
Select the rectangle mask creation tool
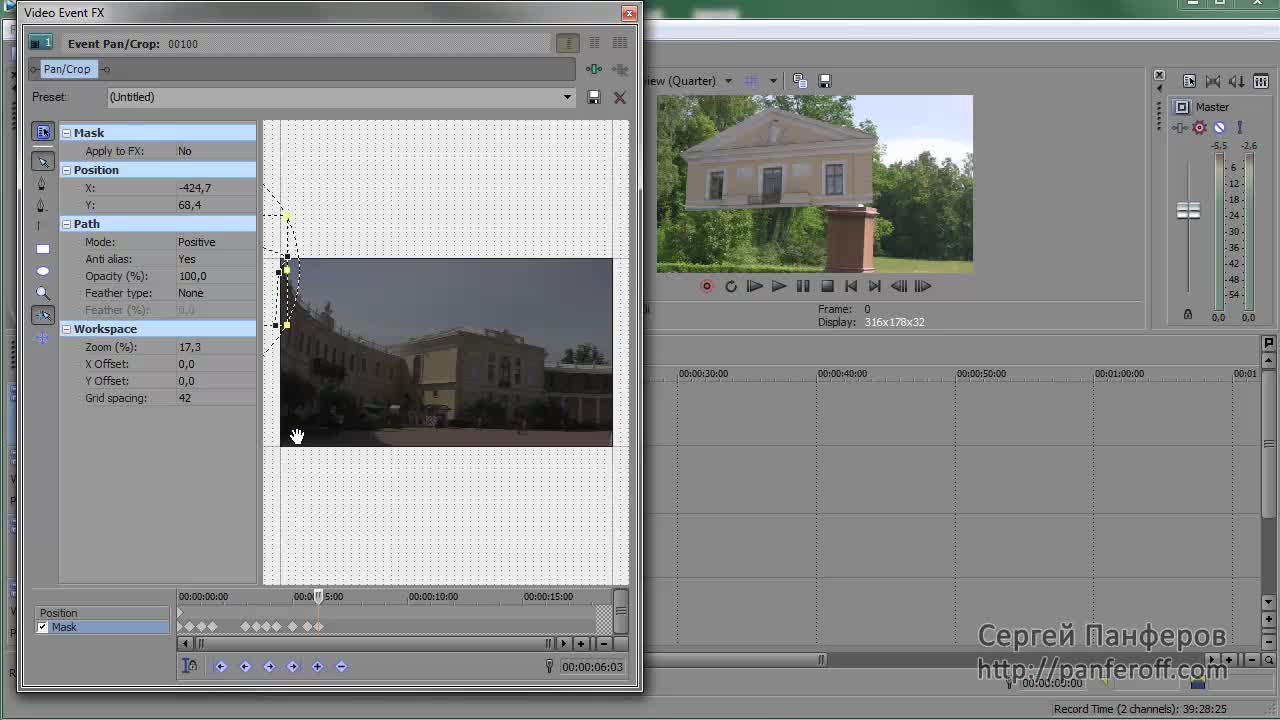(43, 249)
